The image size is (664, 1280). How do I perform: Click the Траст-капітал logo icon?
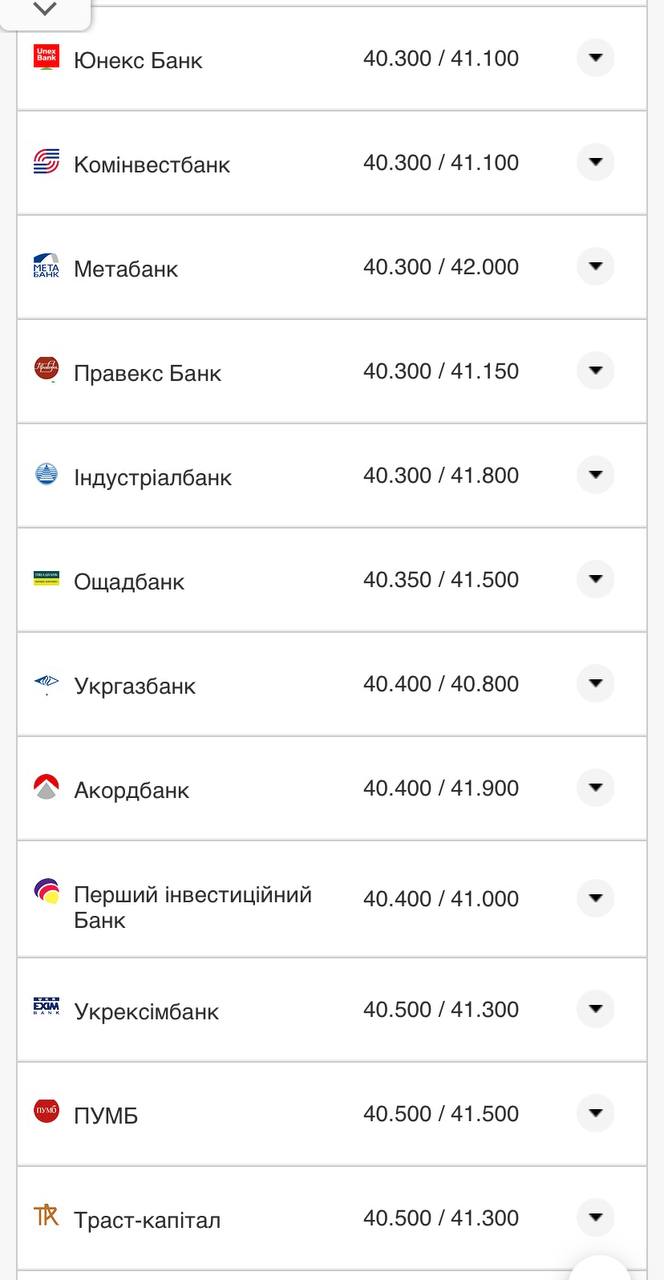(46, 1217)
